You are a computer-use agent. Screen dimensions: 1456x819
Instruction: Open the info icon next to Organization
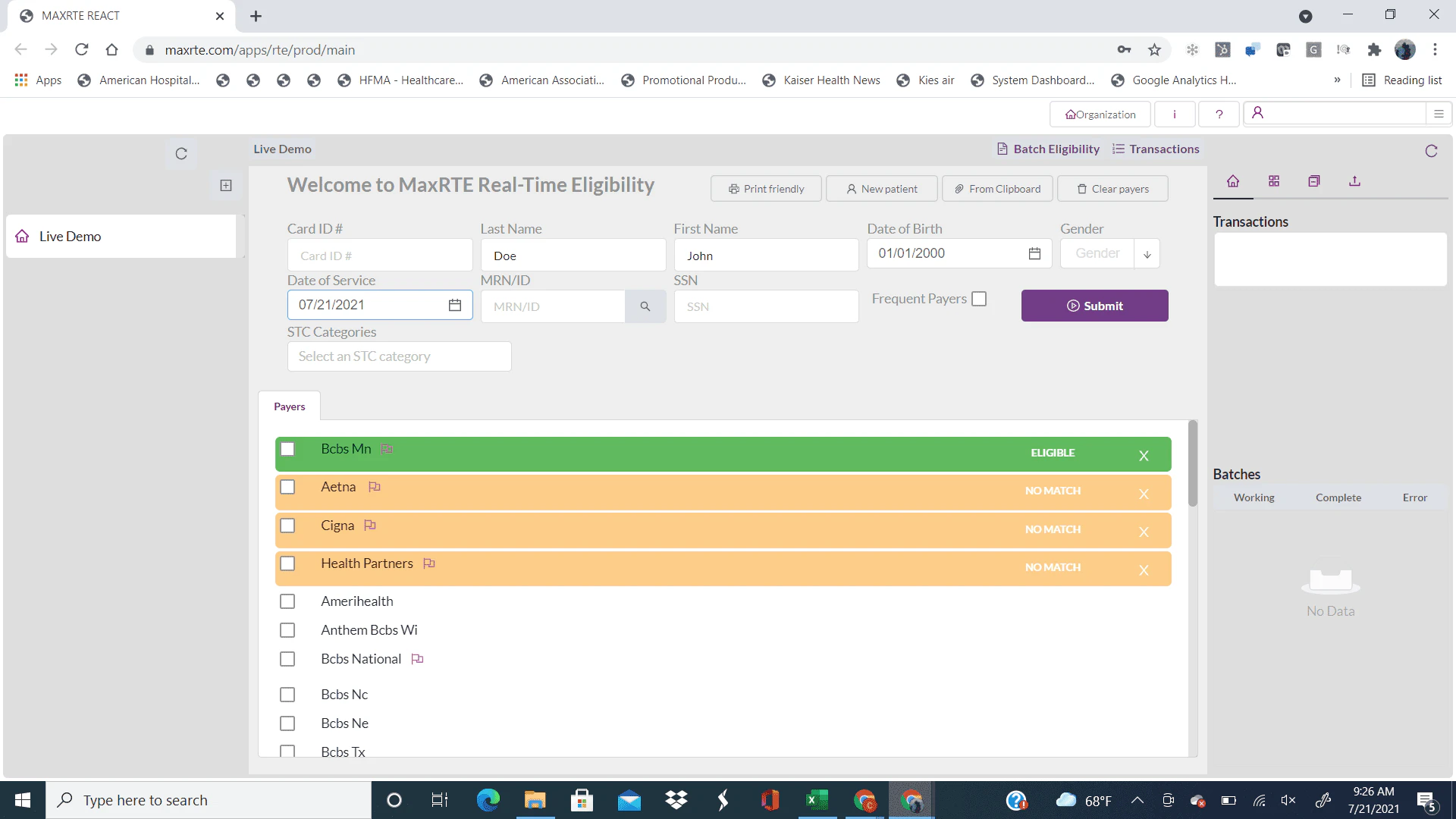tap(1174, 114)
